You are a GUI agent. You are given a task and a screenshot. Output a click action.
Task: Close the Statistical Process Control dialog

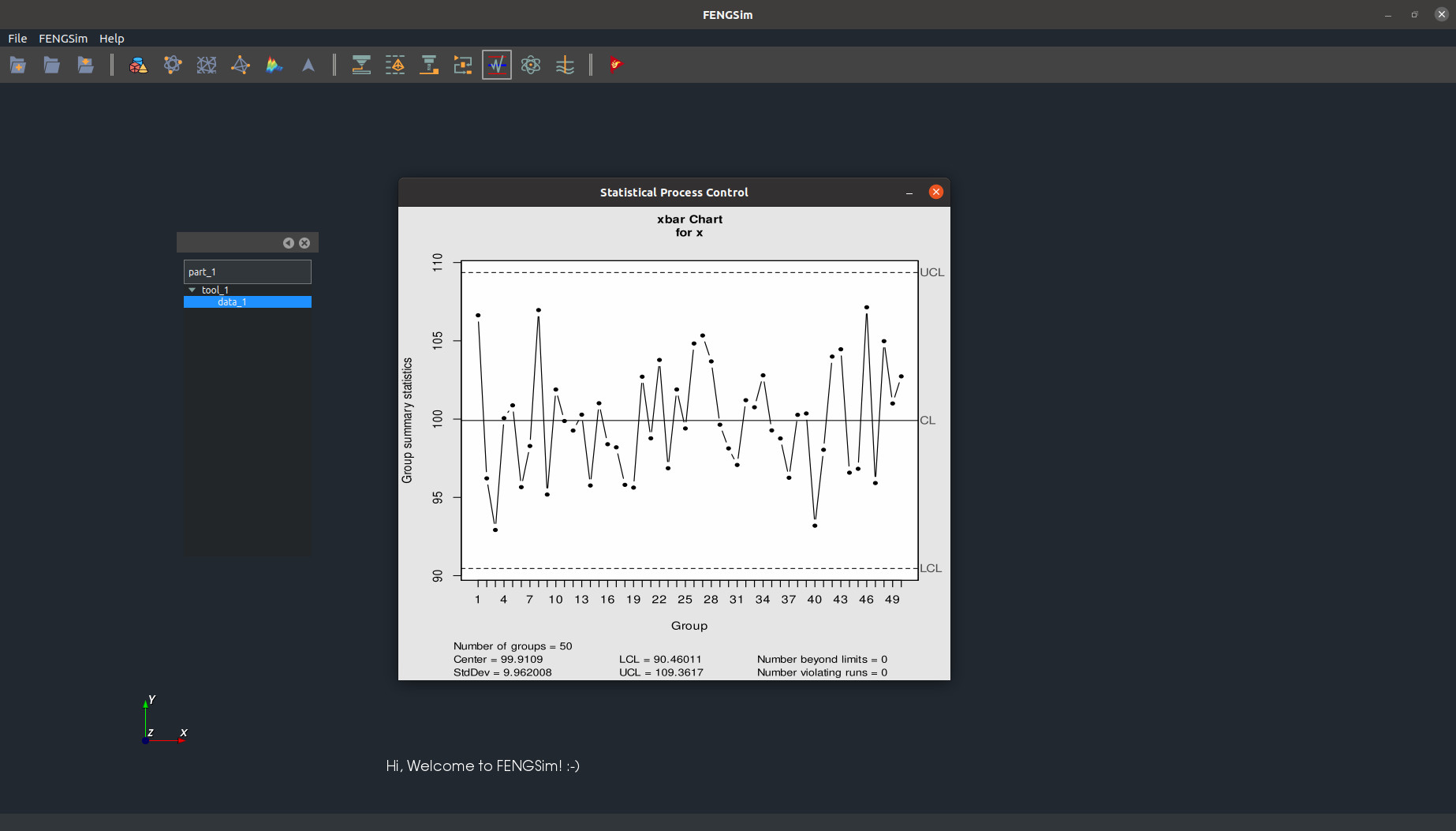point(935,192)
